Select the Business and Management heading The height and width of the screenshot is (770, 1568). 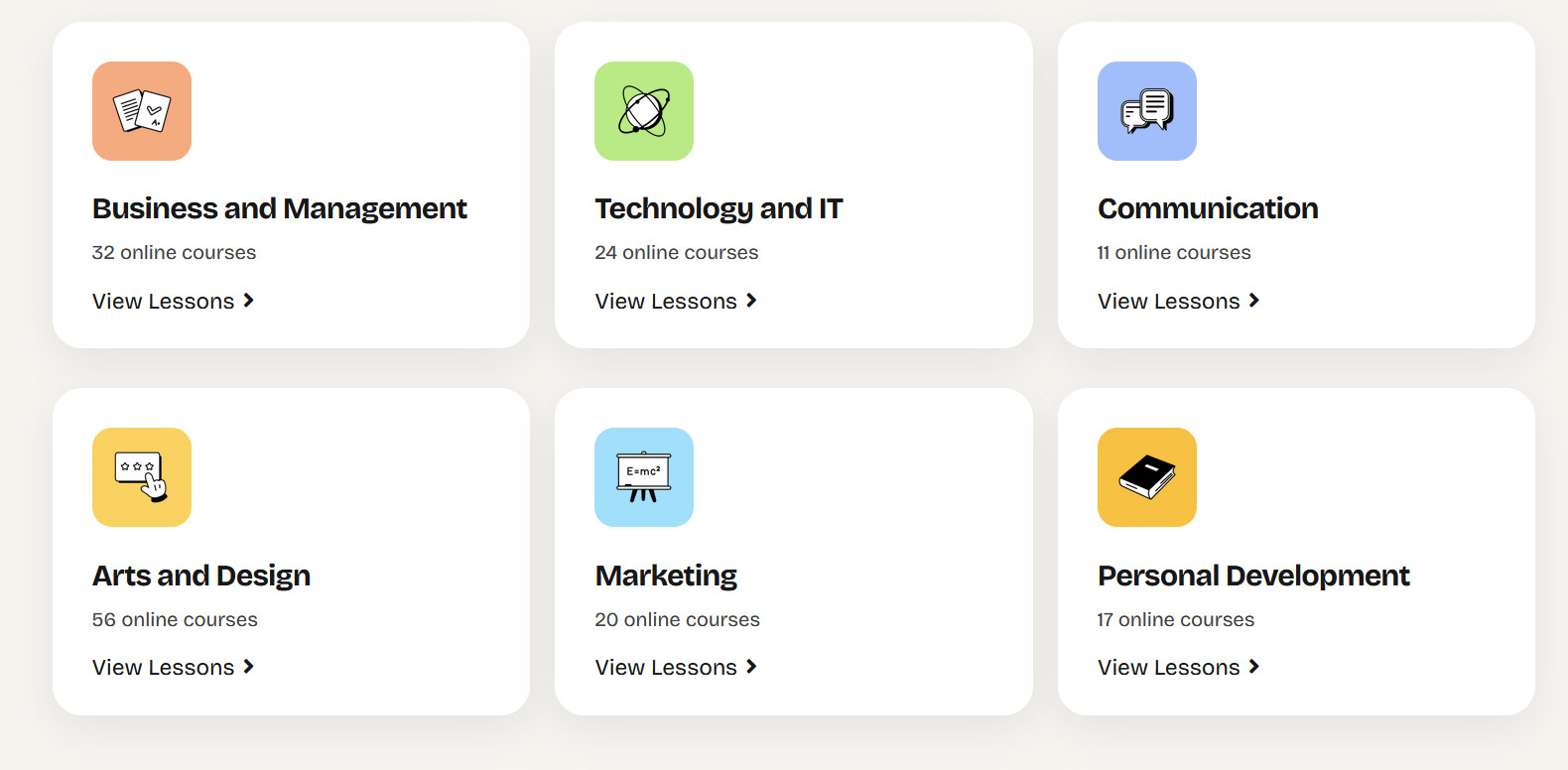[280, 208]
